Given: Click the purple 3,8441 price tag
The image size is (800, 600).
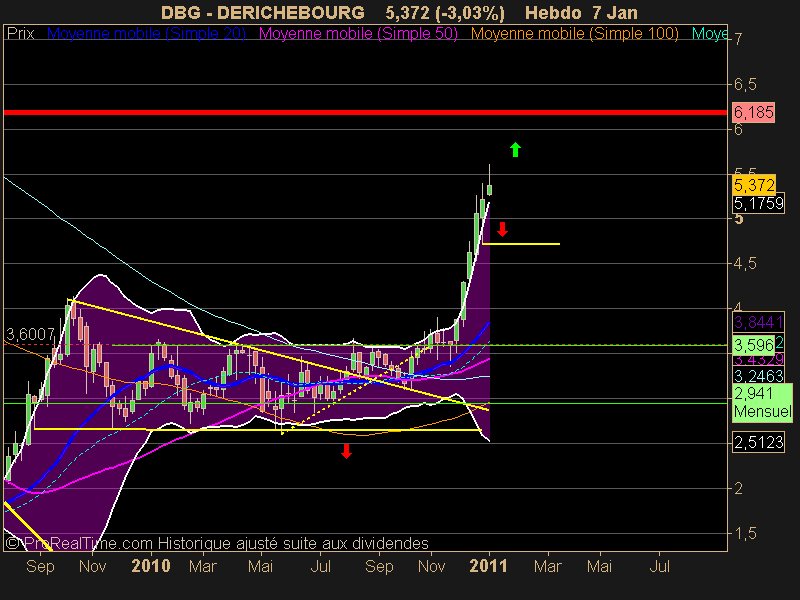Looking at the screenshot, I should click(x=758, y=322).
